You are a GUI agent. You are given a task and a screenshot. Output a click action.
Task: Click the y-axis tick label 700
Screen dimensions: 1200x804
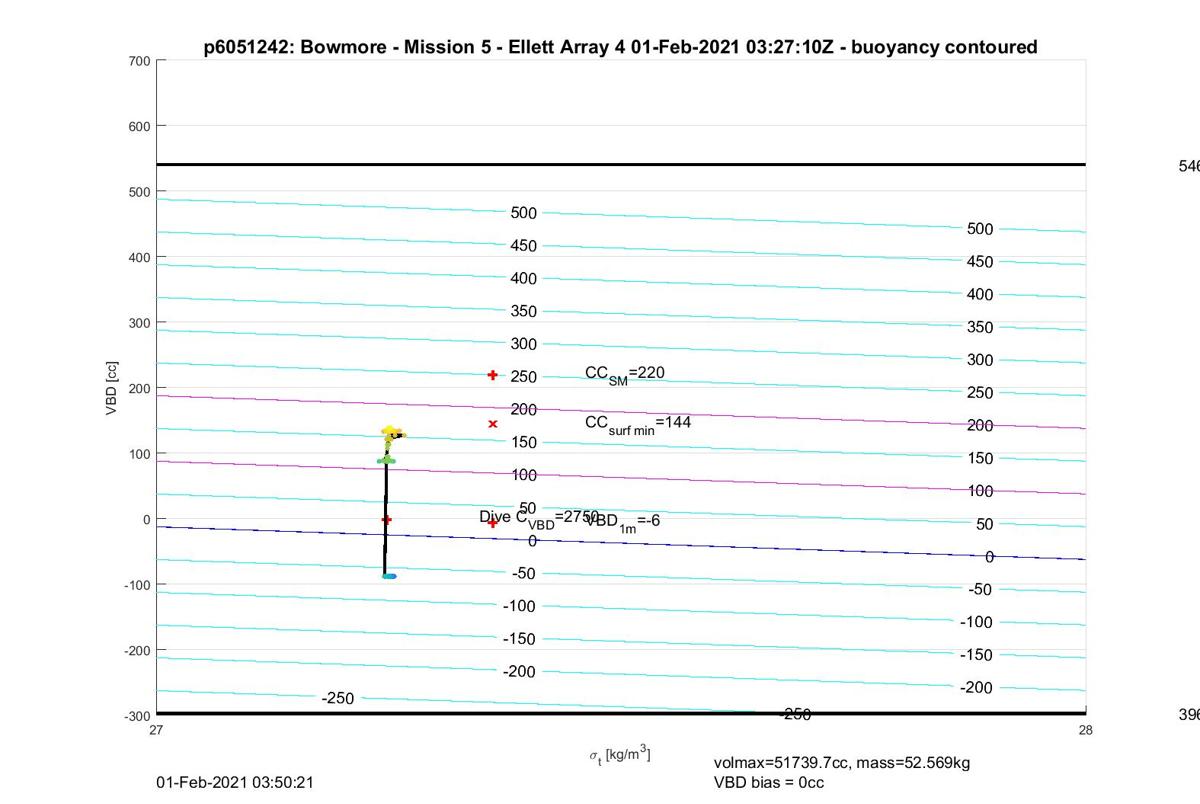139,61
